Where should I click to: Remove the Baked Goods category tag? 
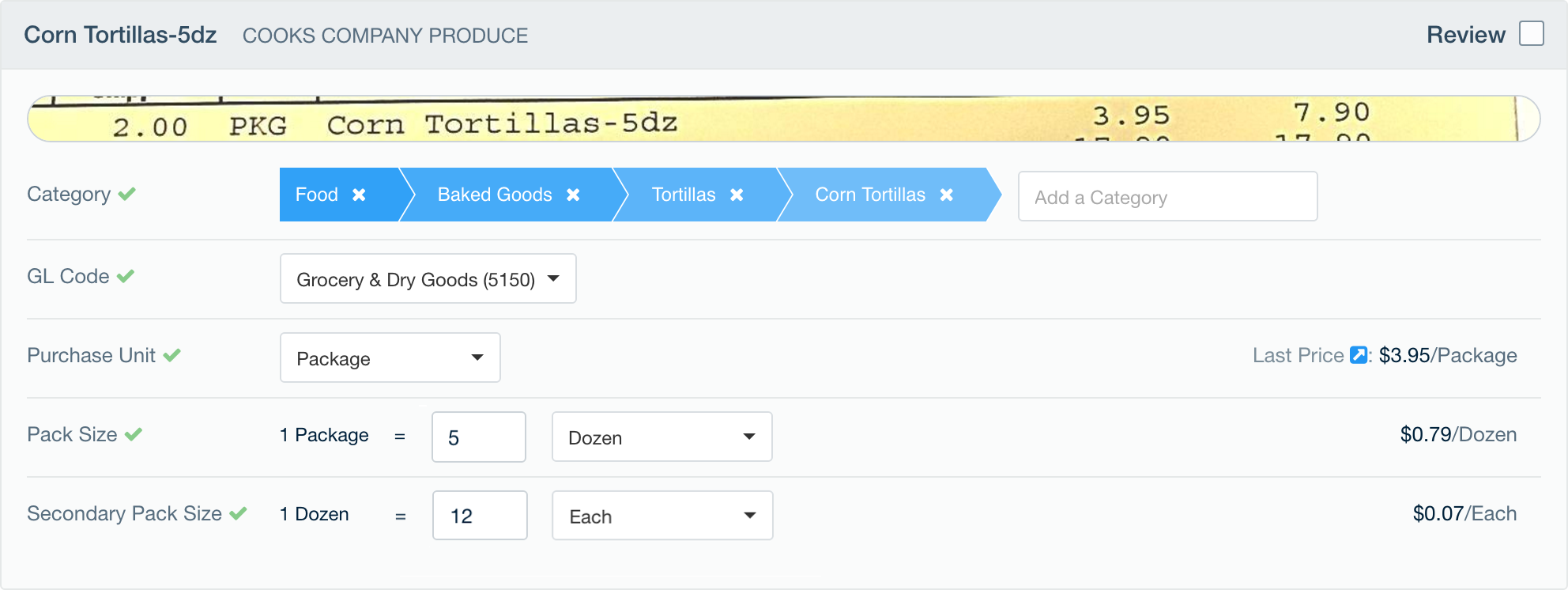(x=574, y=195)
